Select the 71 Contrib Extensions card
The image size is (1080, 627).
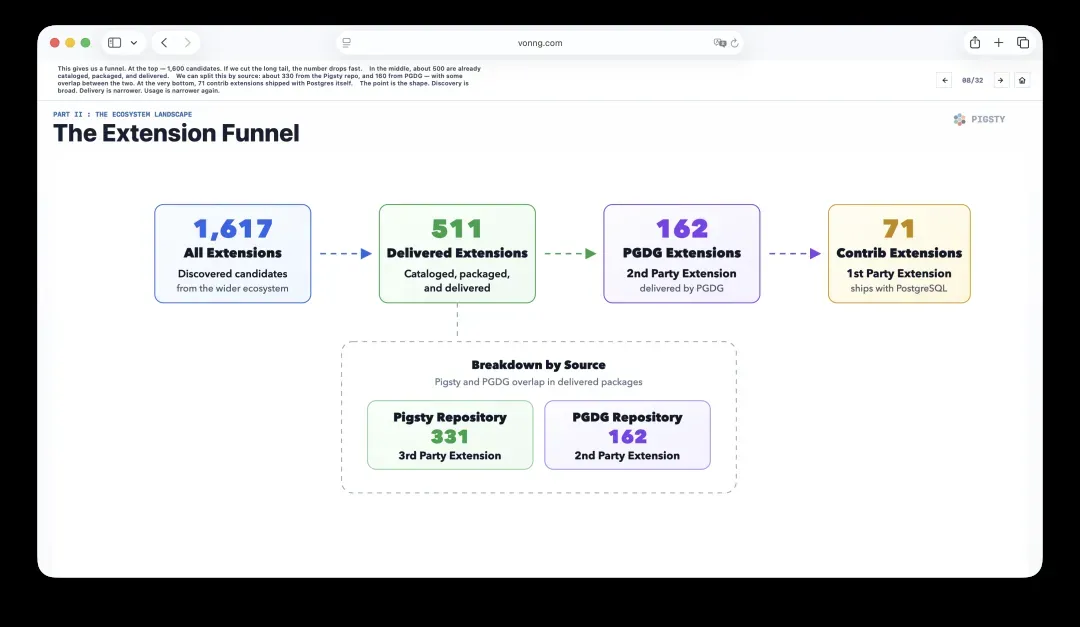[x=900, y=254]
